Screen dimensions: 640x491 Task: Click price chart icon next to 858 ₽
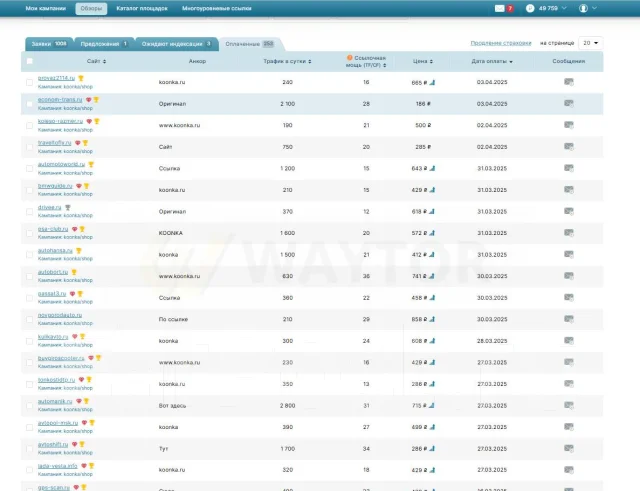pyautogui.click(x=432, y=319)
